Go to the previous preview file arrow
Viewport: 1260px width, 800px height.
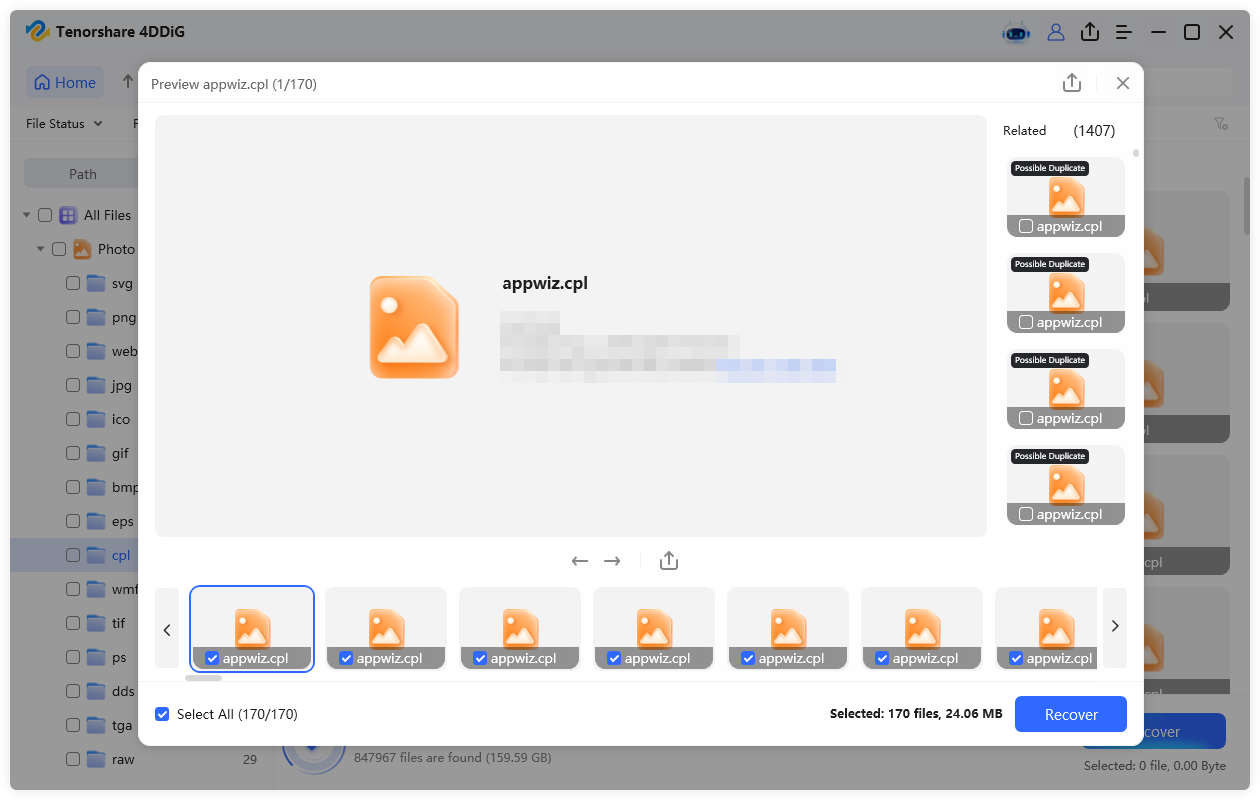coord(580,561)
